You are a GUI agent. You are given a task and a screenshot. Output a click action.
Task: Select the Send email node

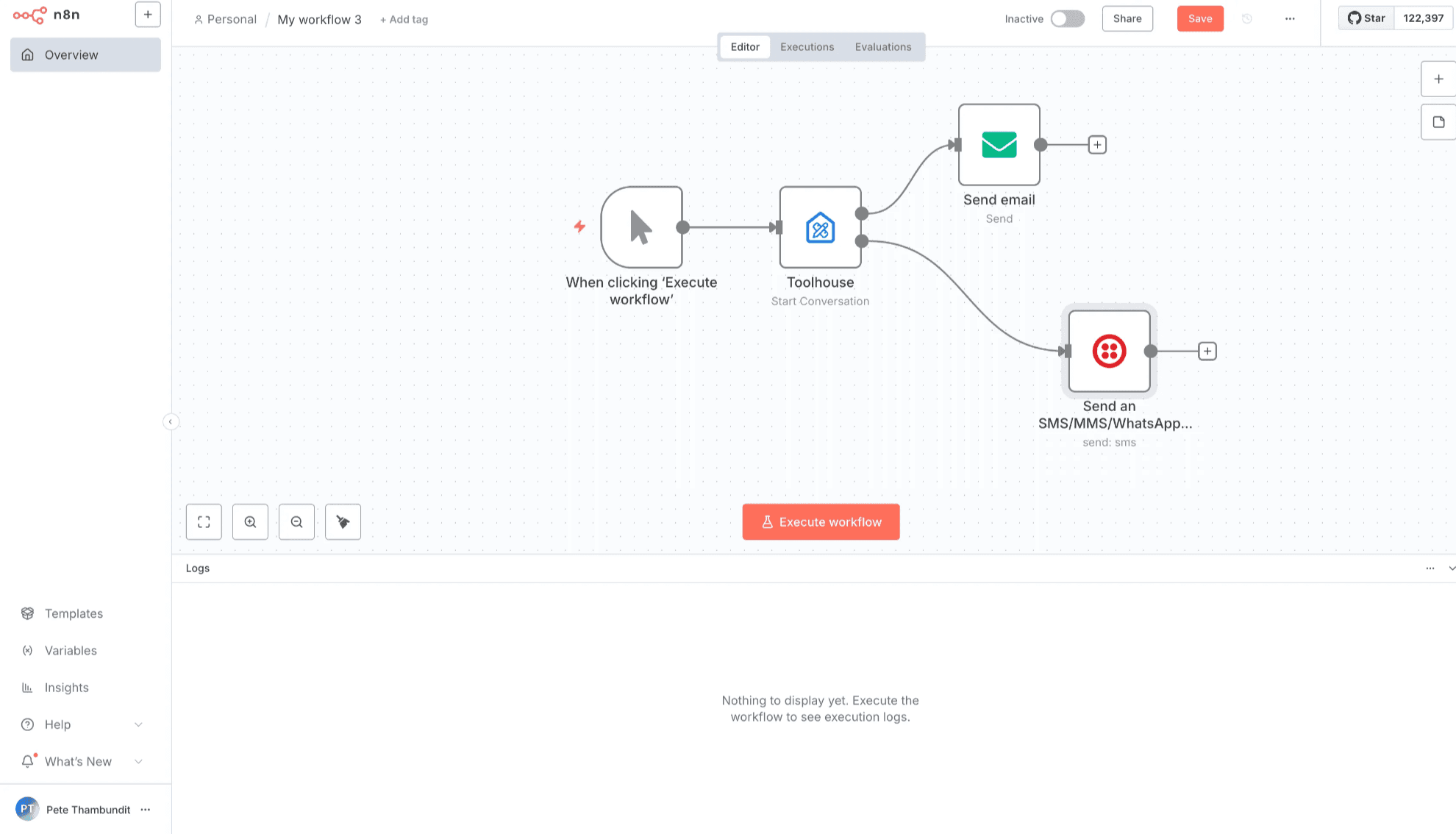coord(999,145)
